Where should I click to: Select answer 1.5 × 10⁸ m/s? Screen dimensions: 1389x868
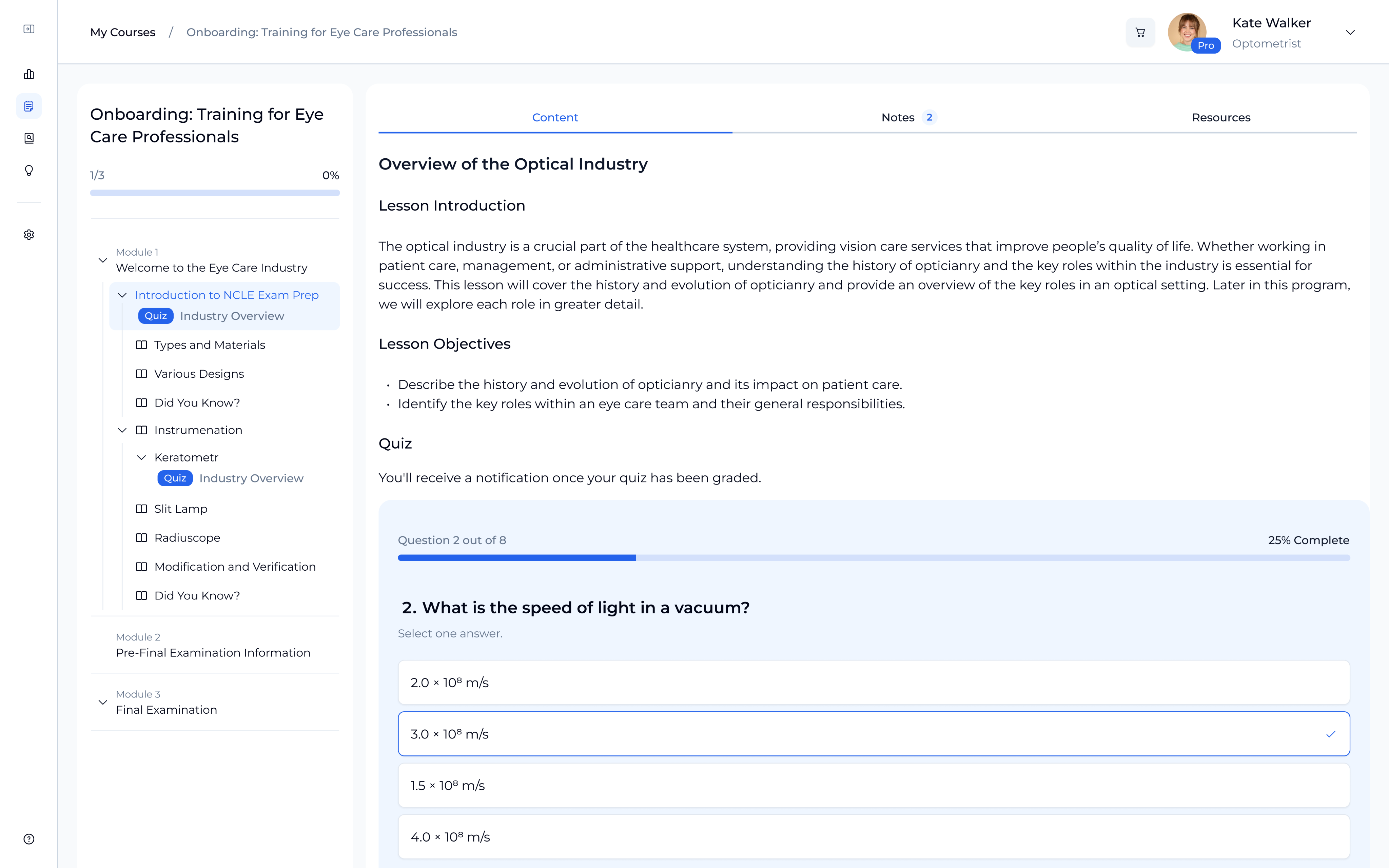873,785
